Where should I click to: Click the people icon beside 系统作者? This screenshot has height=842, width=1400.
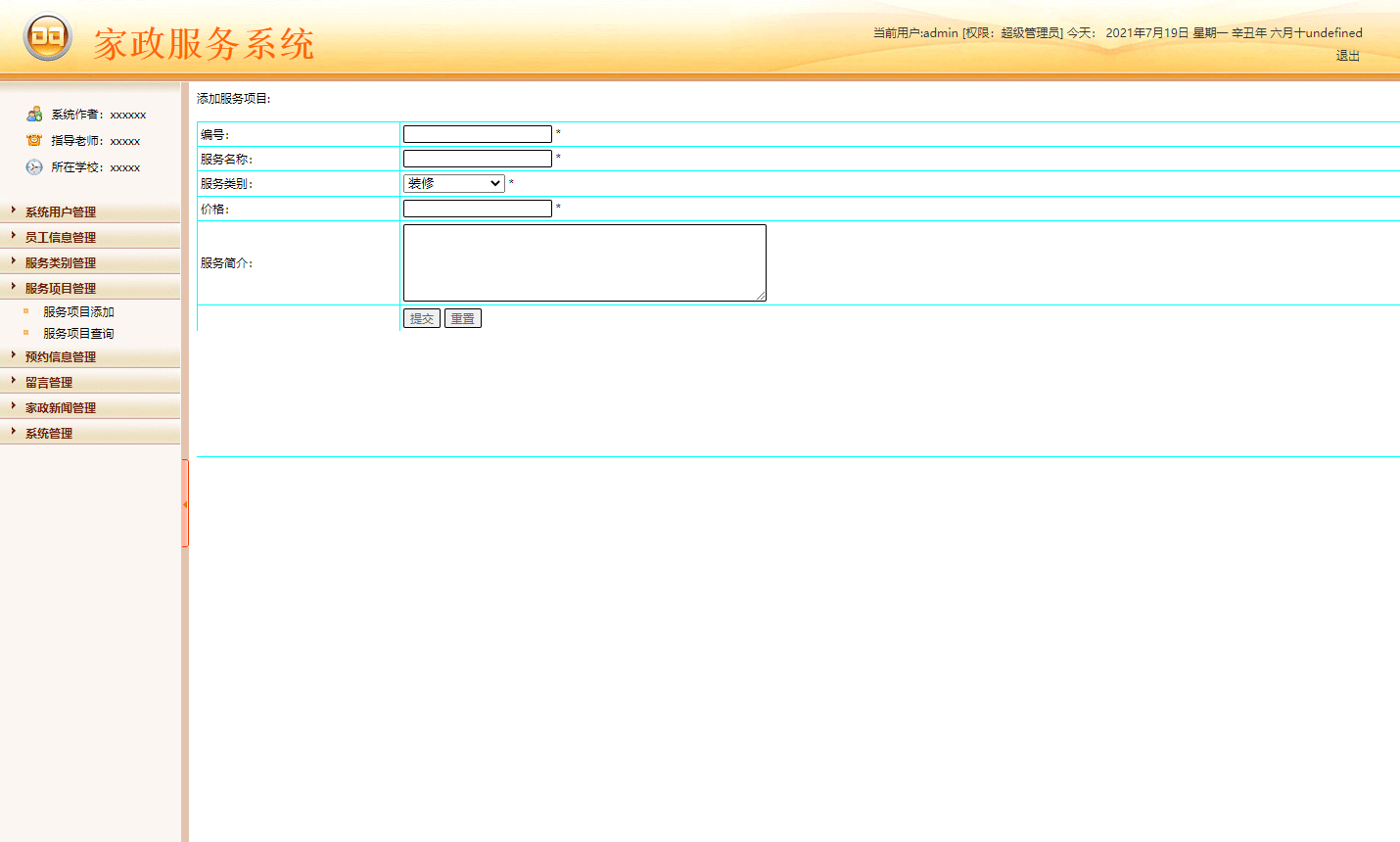pyautogui.click(x=32, y=114)
